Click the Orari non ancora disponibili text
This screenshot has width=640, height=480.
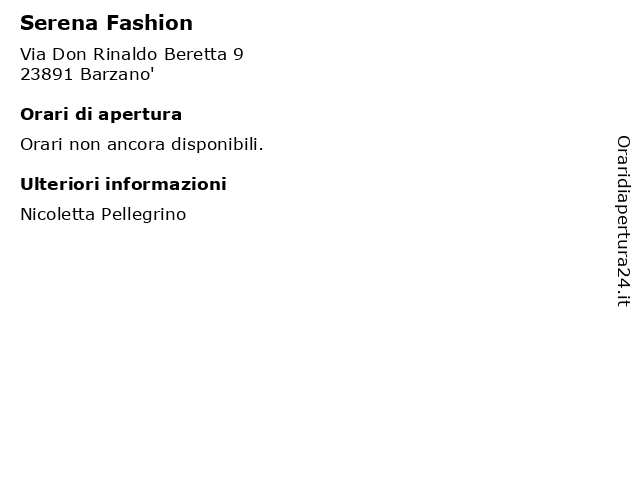click(142, 144)
